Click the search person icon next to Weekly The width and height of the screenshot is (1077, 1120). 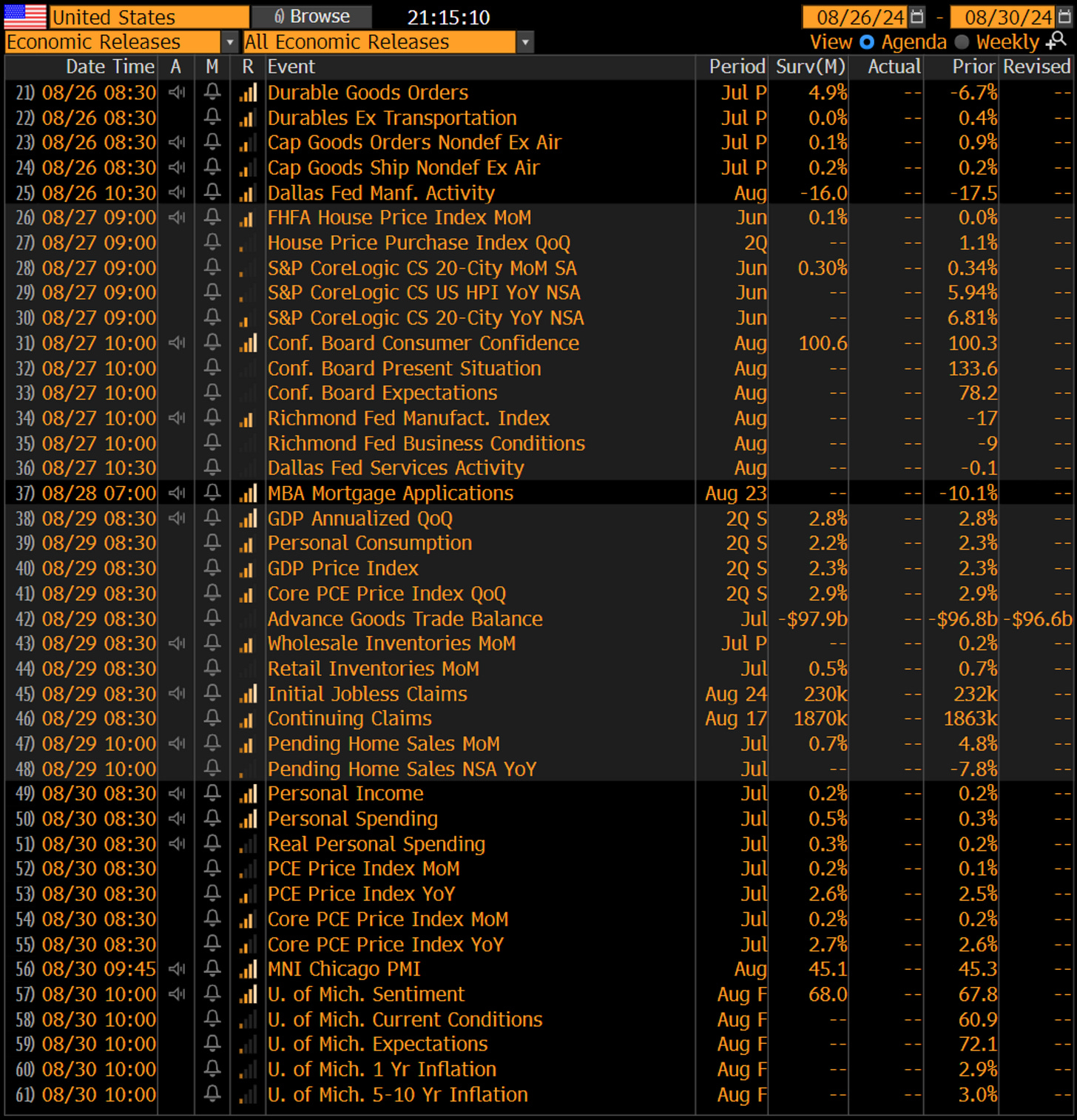point(1056,41)
